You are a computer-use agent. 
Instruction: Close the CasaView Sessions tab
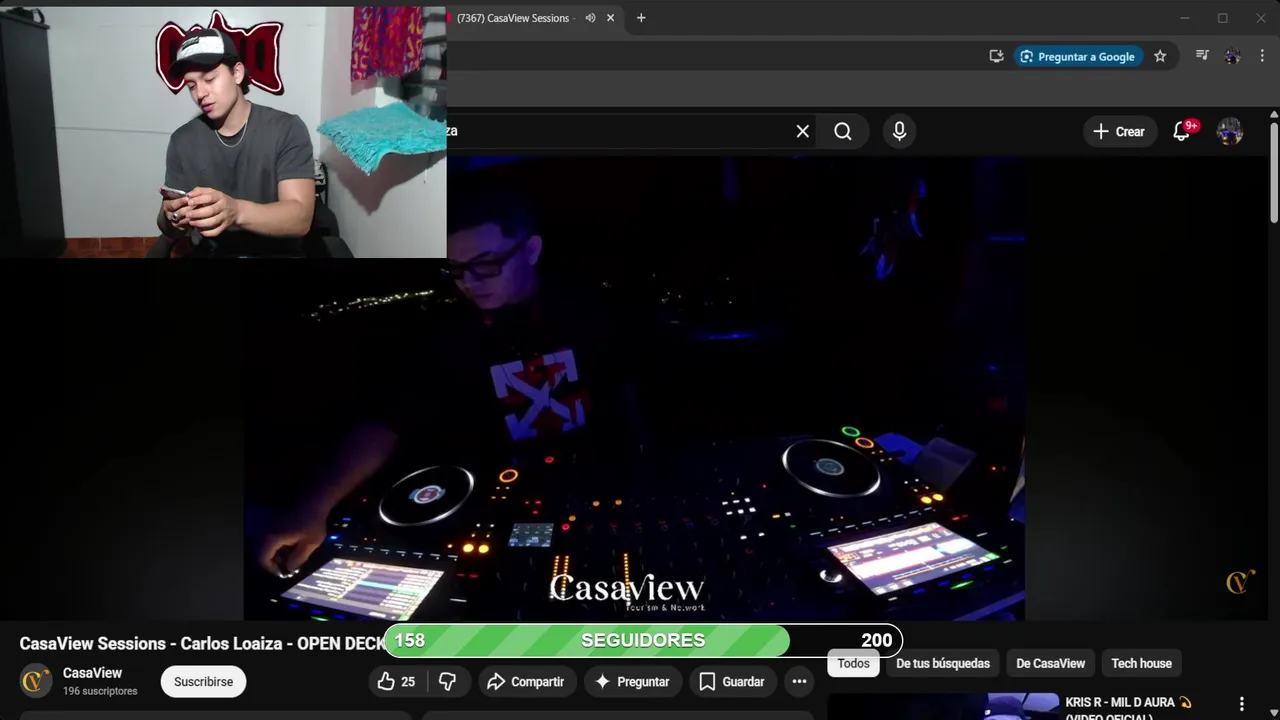(x=610, y=18)
